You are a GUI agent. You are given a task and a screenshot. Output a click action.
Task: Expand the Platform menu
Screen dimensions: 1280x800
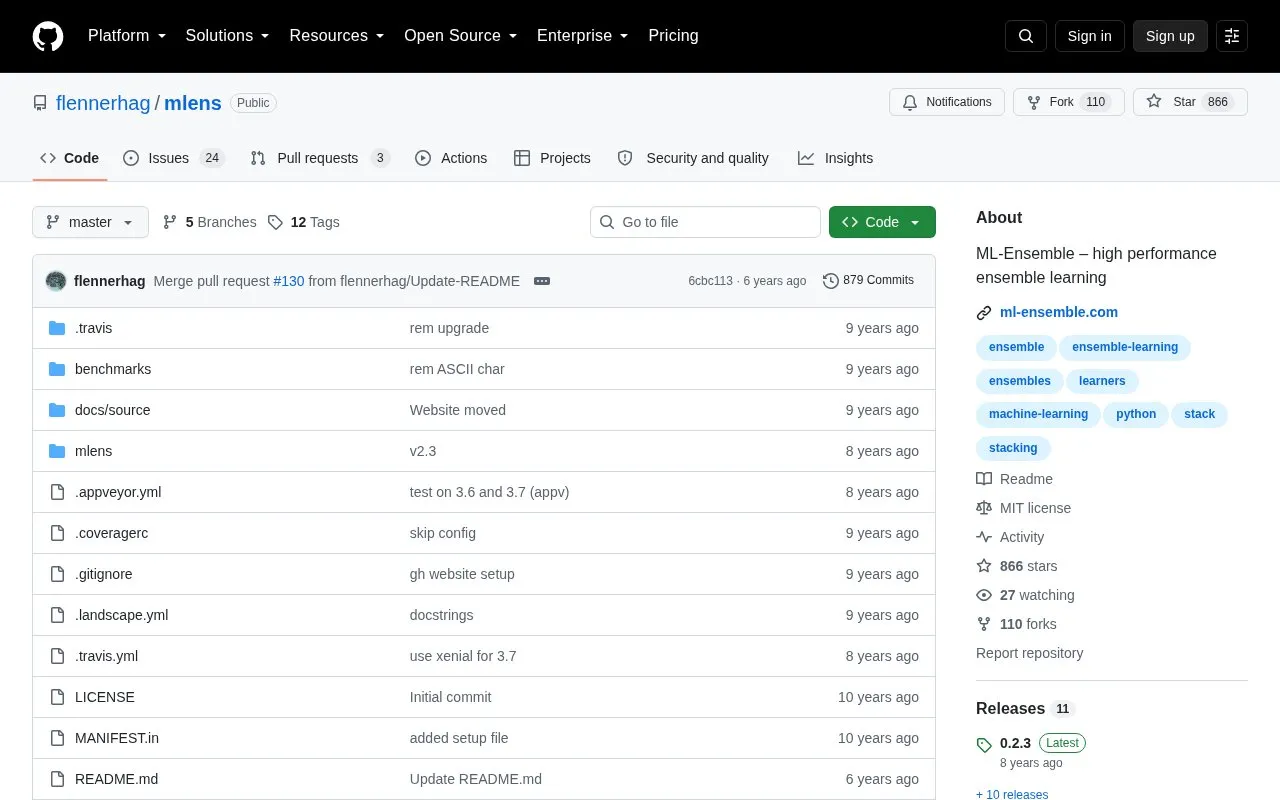(127, 36)
